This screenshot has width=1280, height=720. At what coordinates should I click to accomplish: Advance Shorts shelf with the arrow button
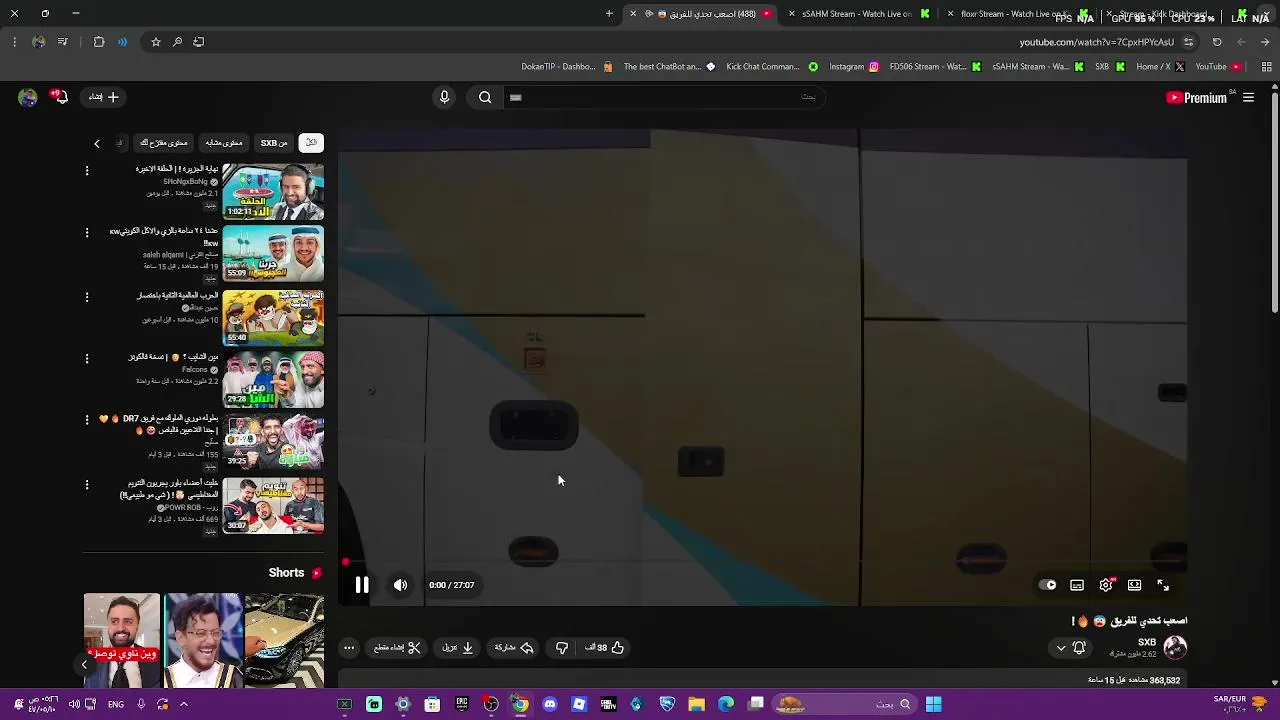(84, 664)
